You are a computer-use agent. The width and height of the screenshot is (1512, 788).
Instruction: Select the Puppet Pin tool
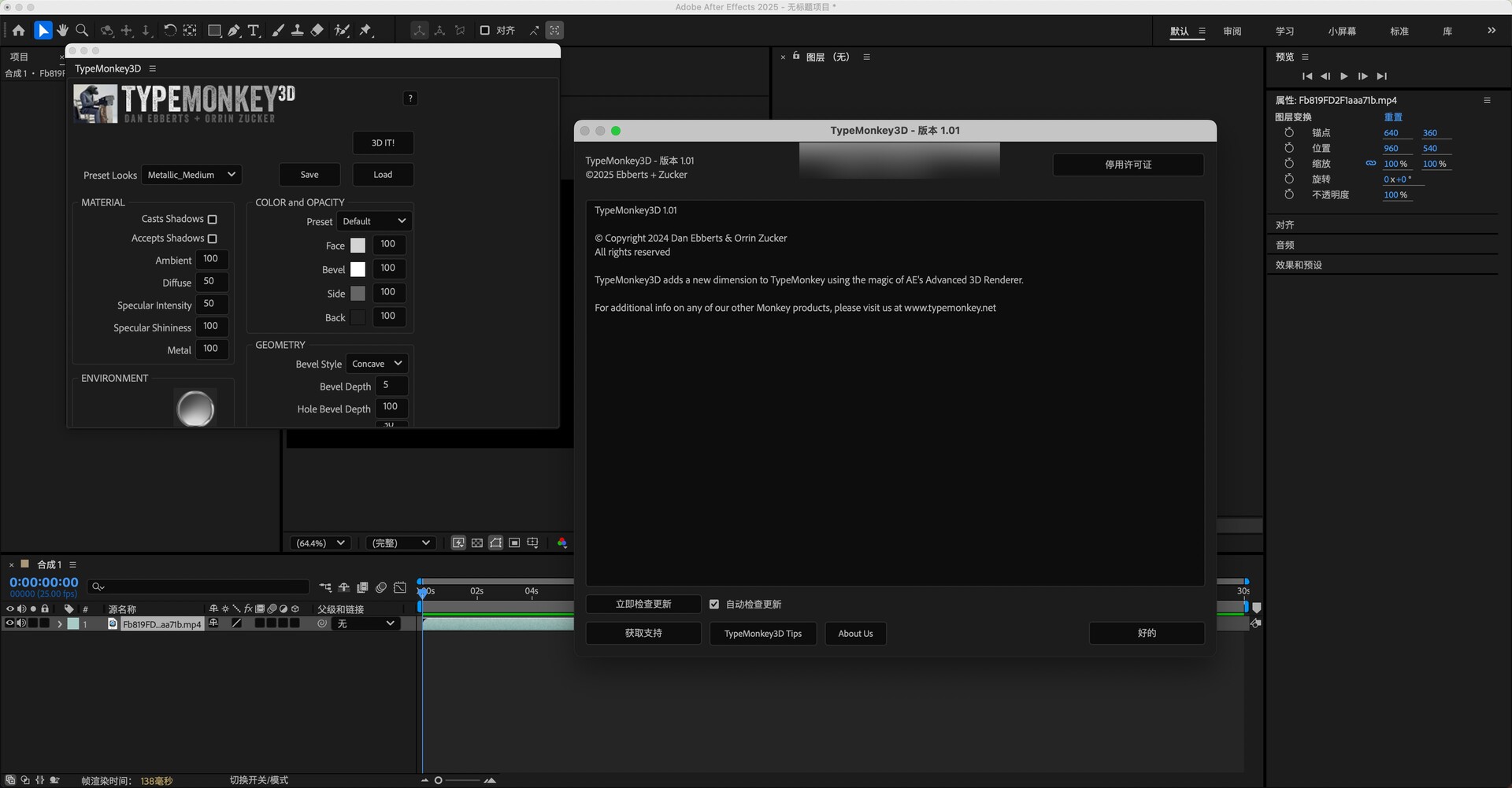[365, 31]
